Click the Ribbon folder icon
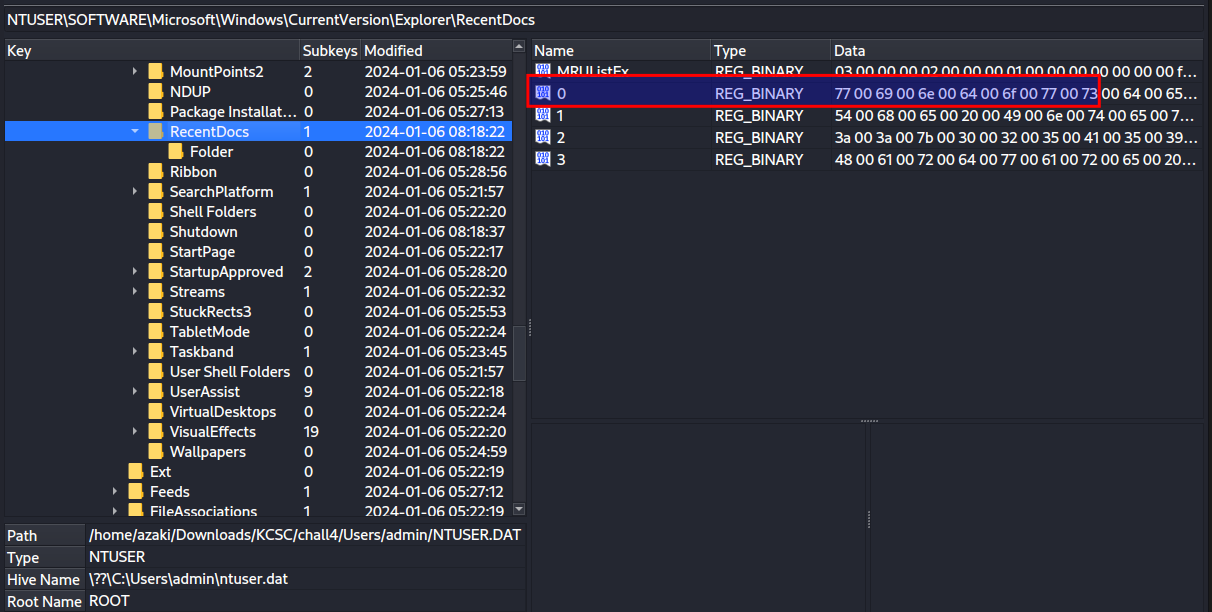 tap(155, 171)
